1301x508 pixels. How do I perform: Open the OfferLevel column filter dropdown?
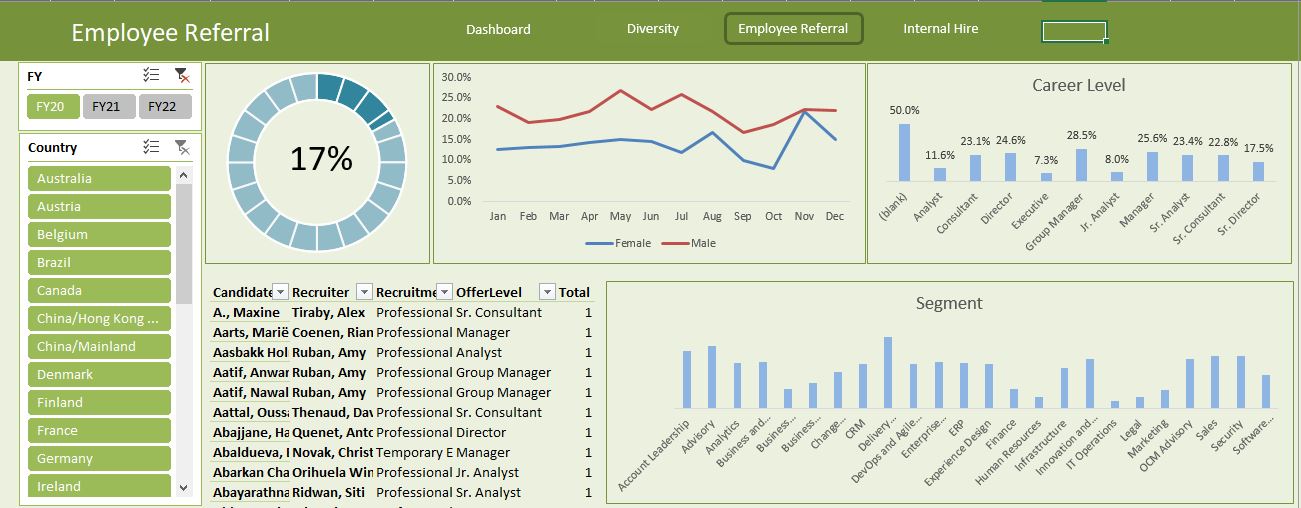(547, 292)
